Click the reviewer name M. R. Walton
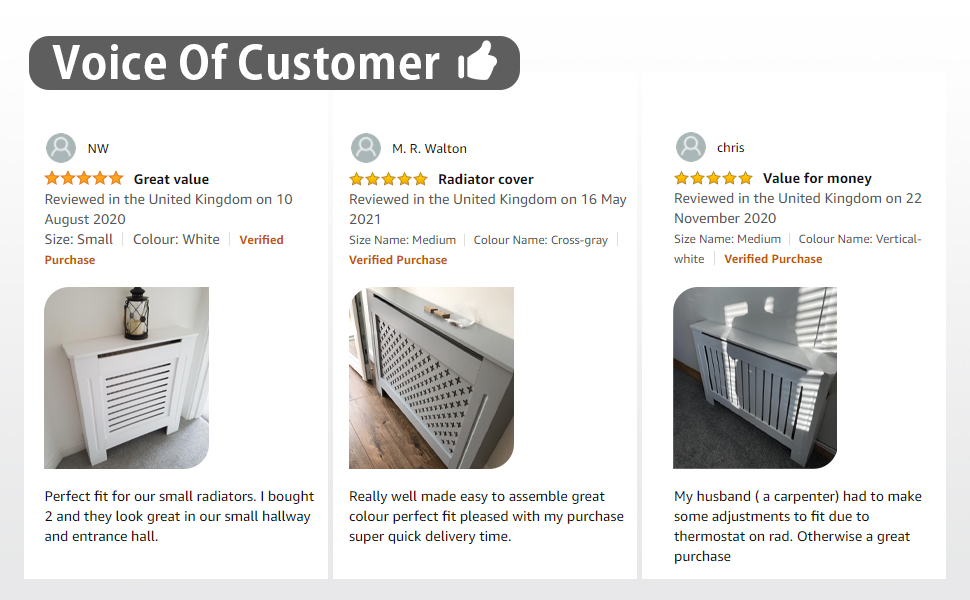 click(x=429, y=148)
